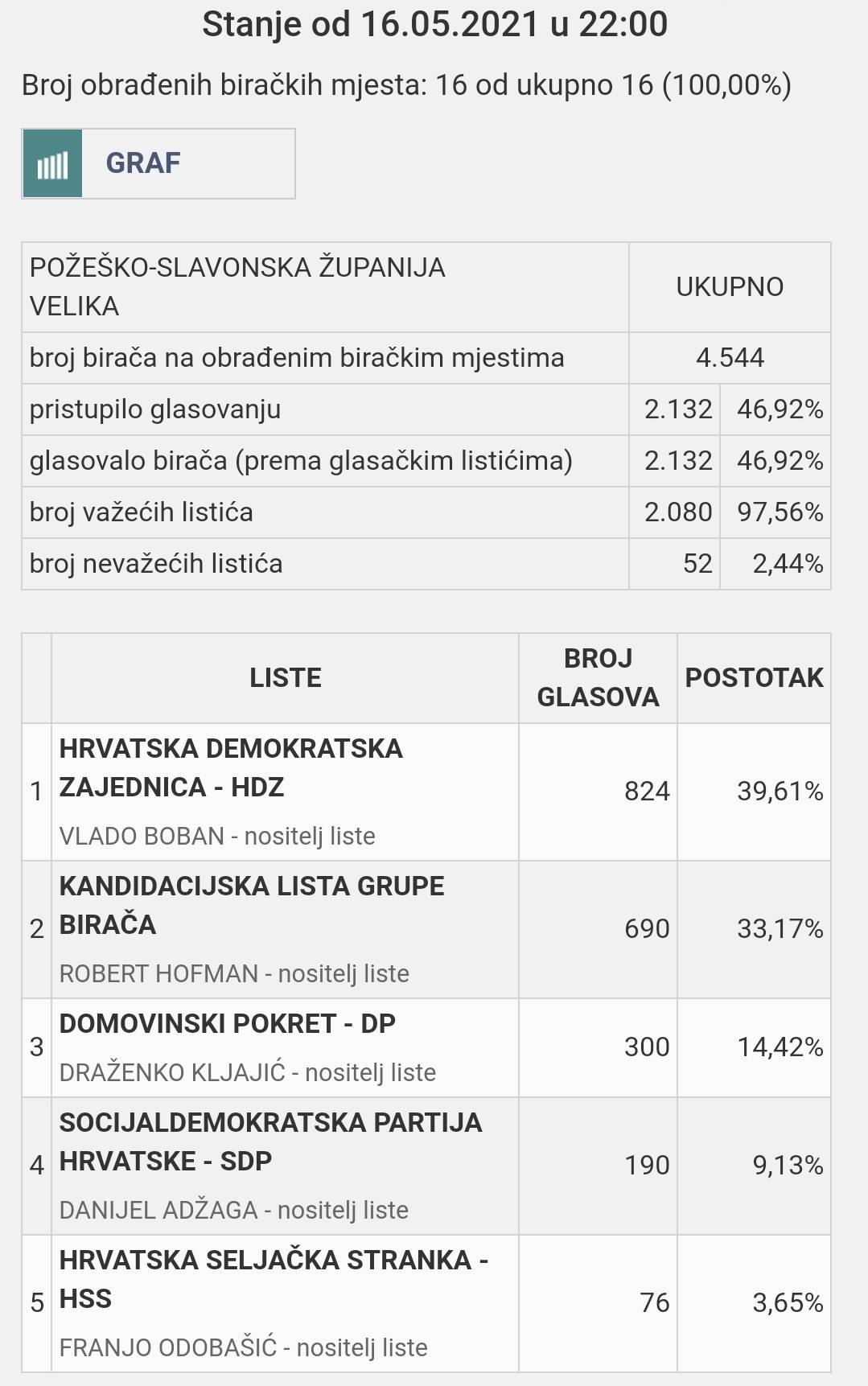Viewport: 868px width, 1386px height.
Task: Click the 'pristupilo glasovanju' row label
Action: (155, 409)
